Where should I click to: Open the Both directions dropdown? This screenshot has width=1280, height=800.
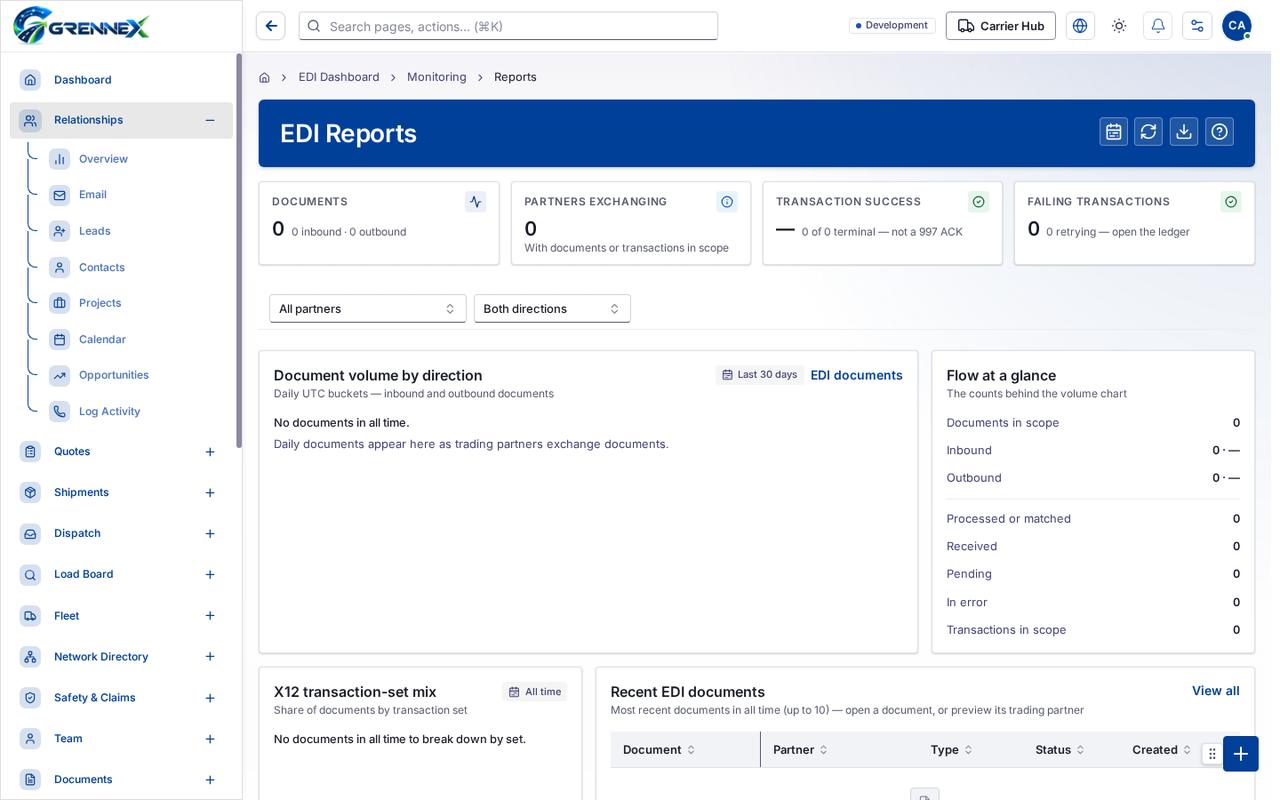coord(552,309)
